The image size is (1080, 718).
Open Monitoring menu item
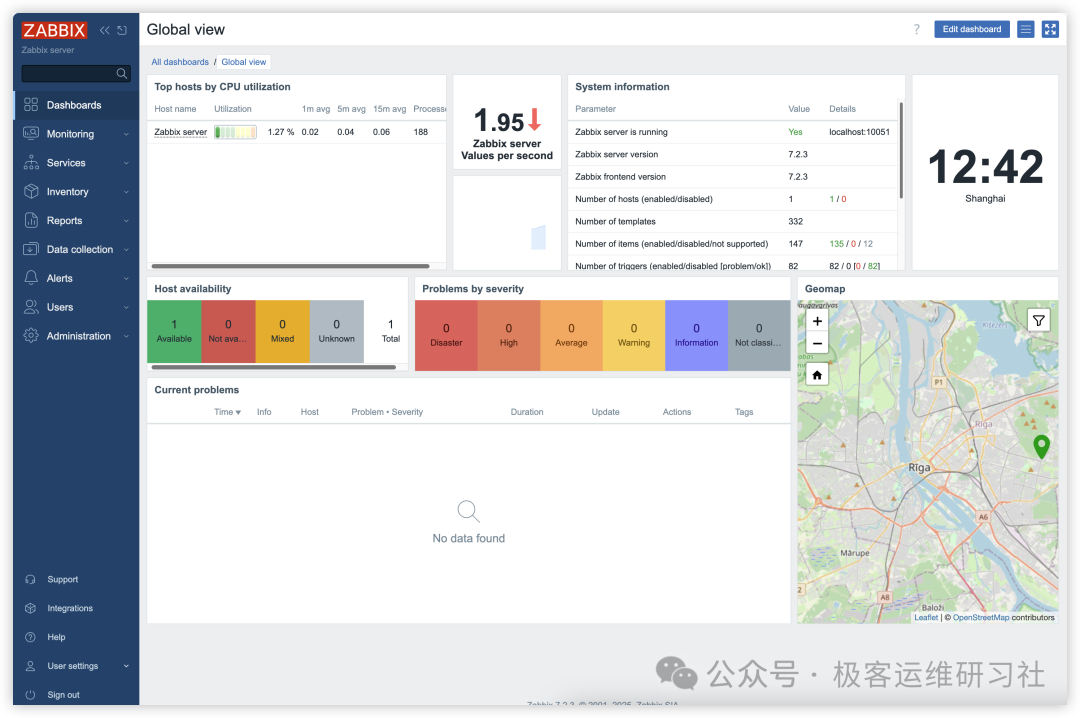(x=76, y=134)
